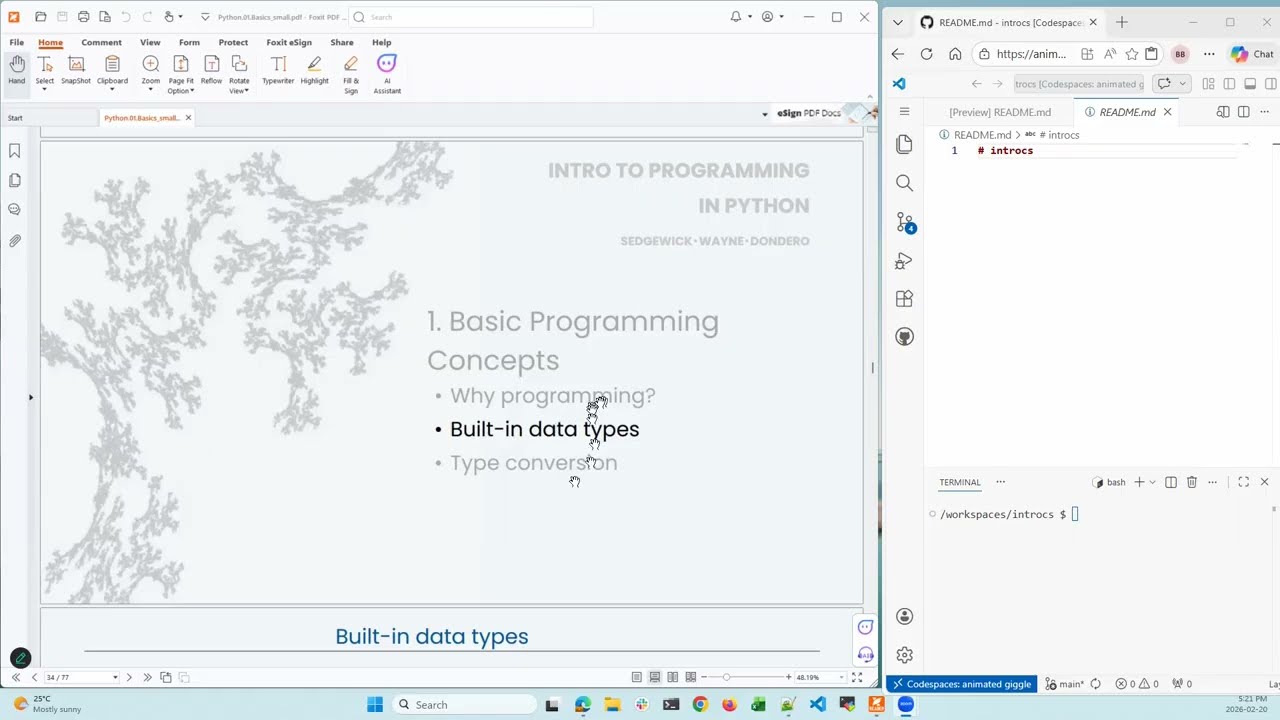The height and width of the screenshot is (720, 1280).
Task: Open the Accounts icon in VS Code
Action: coord(905,617)
